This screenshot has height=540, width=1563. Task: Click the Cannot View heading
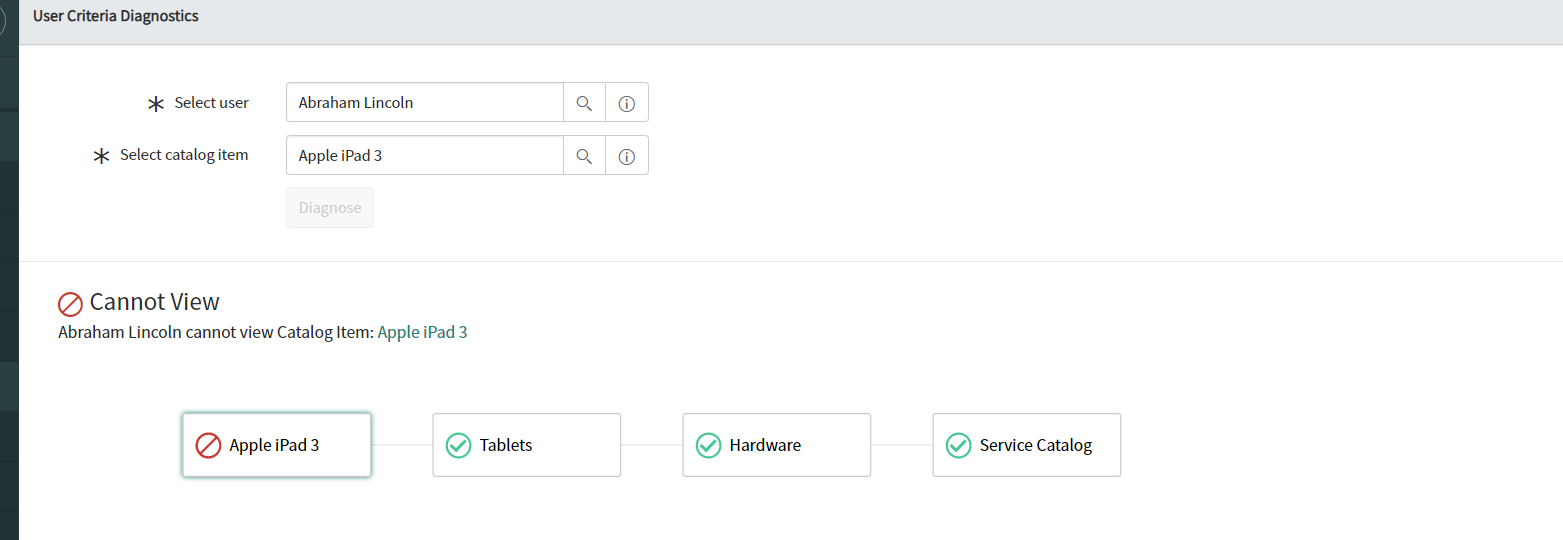point(155,302)
